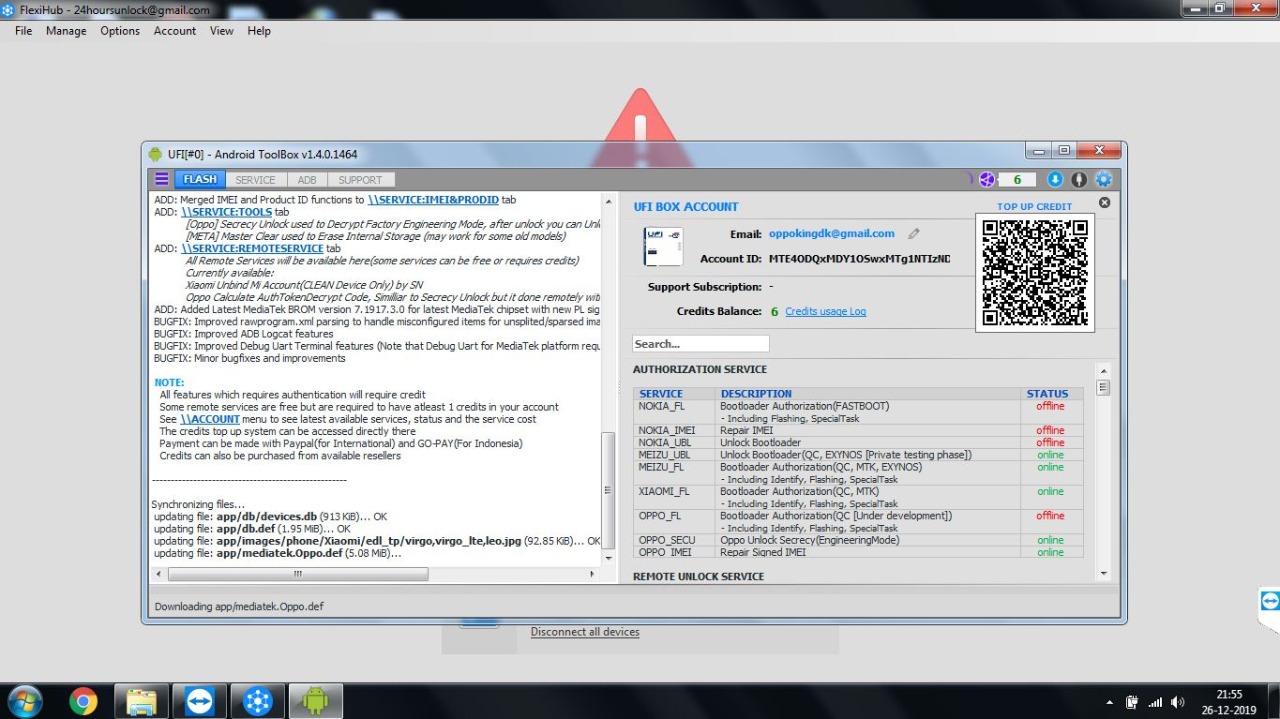Follow the \\SERVICE:IMEI&PRODID link
This screenshot has width=1280, height=719.
click(431, 200)
